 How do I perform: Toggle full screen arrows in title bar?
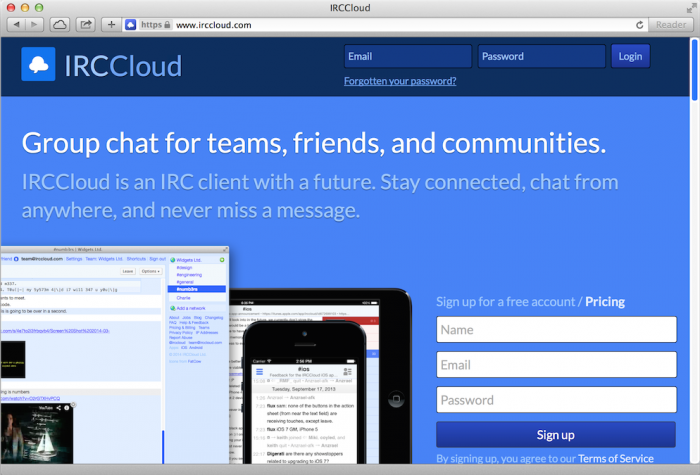(691, 7)
